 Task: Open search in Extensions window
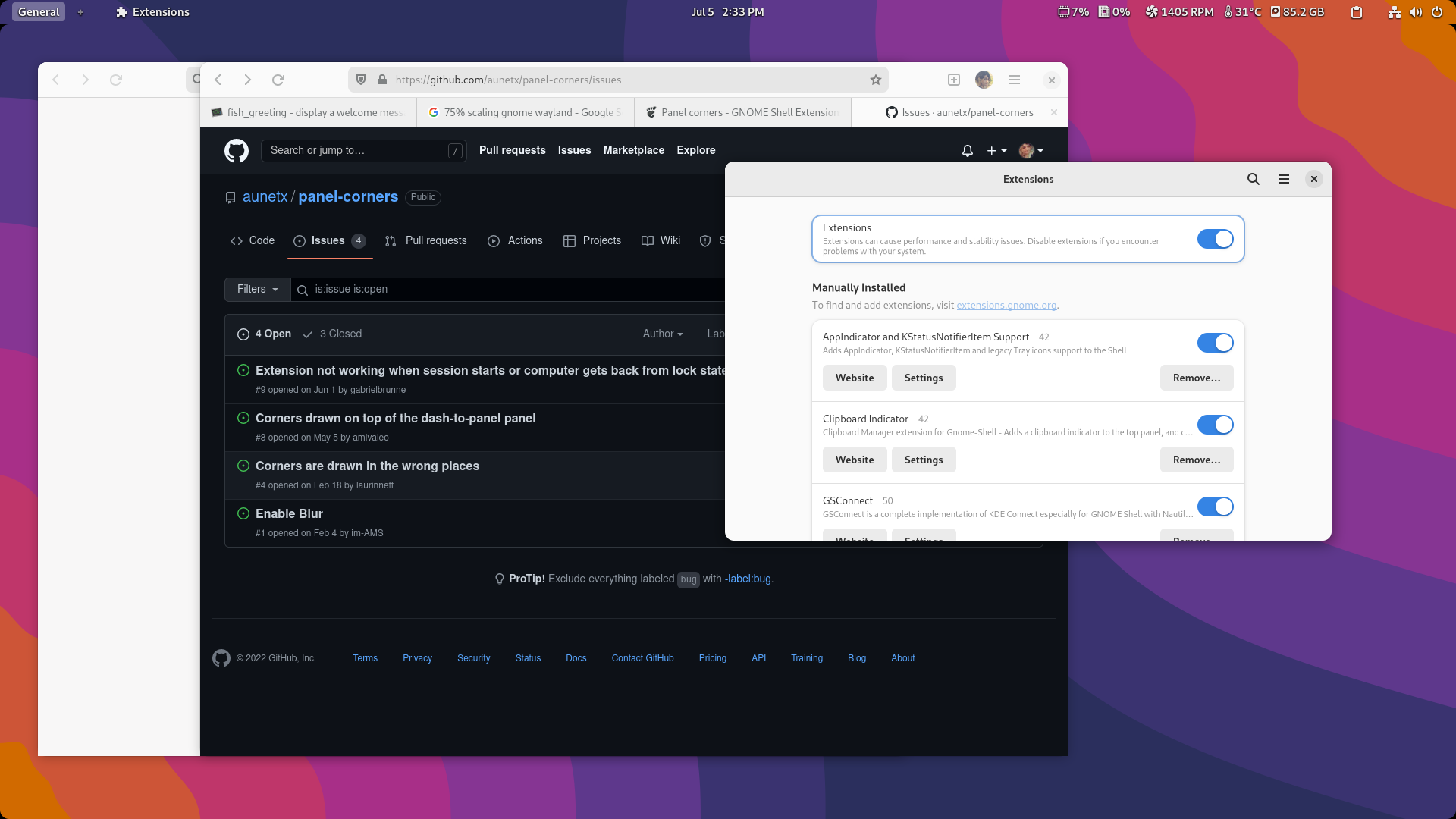point(1253,179)
